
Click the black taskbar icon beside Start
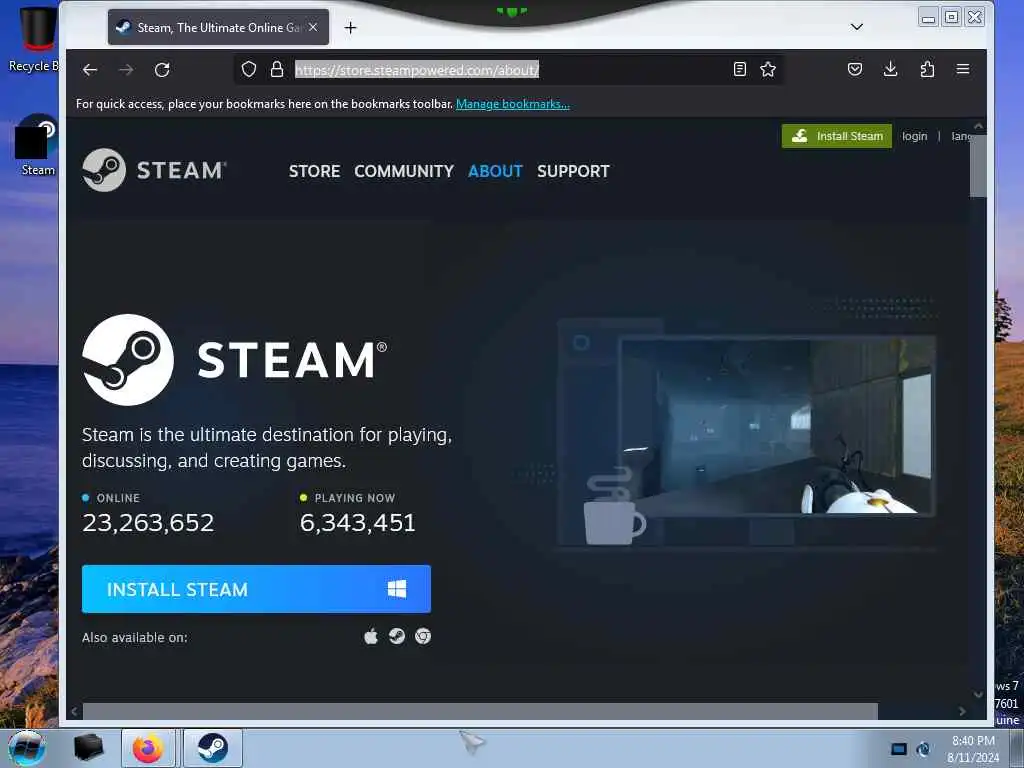(x=89, y=748)
